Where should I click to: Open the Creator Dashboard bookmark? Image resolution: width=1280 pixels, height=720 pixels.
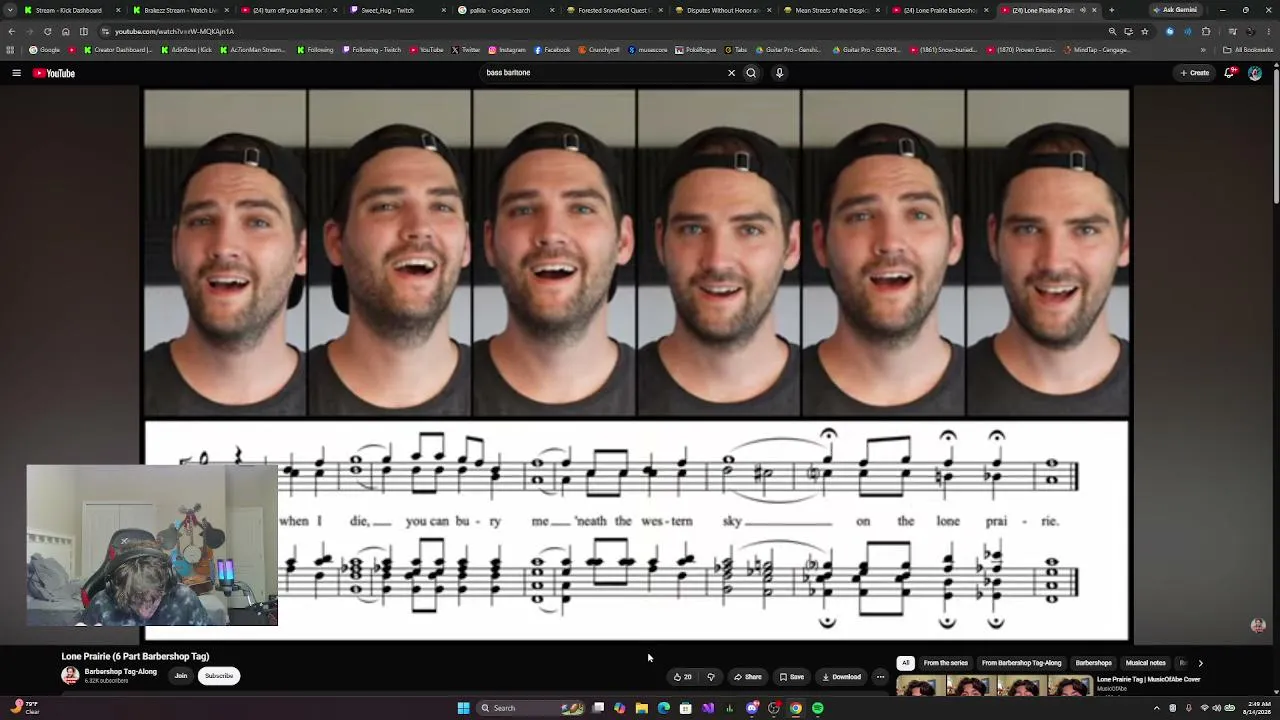(x=118, y=49)
